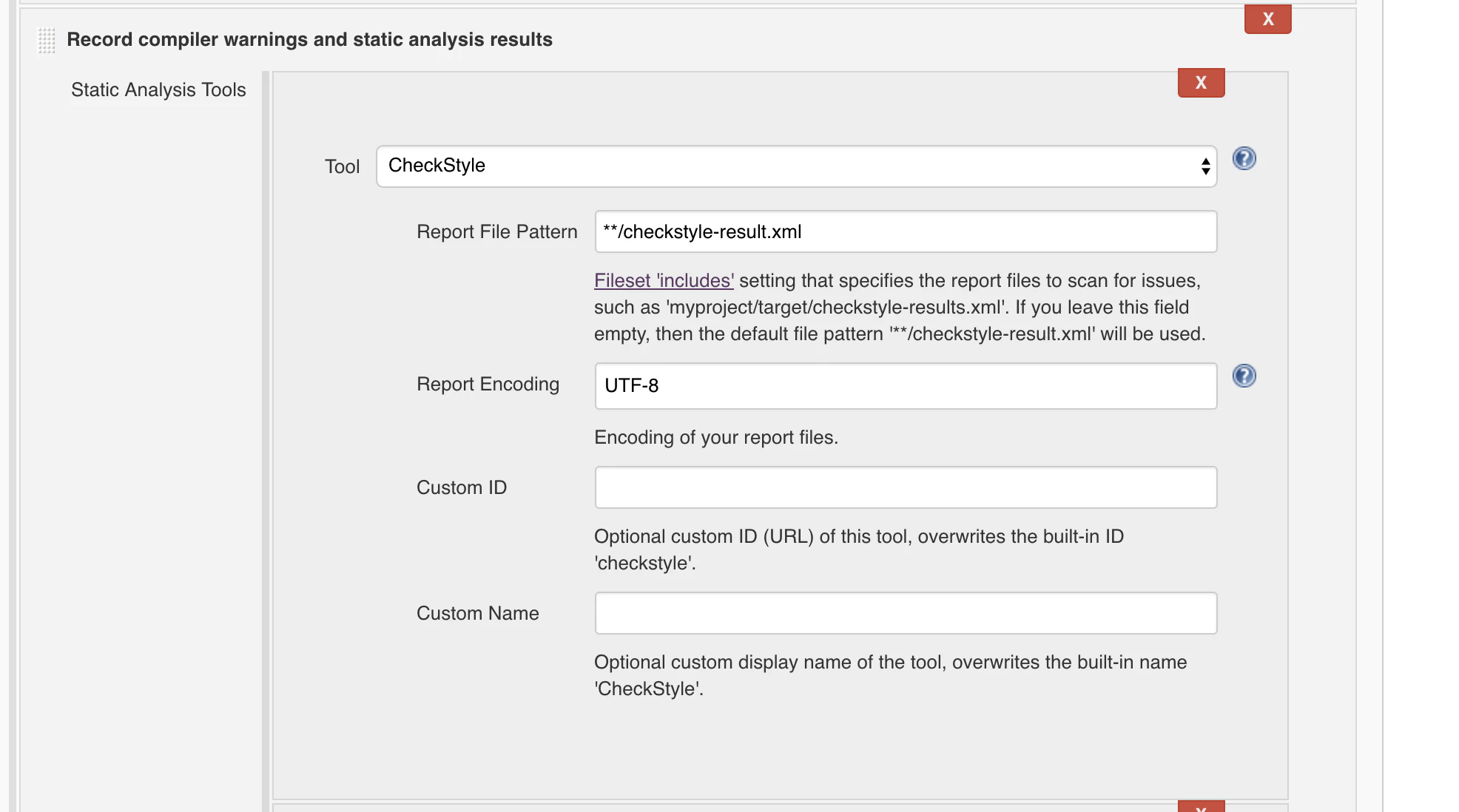Remove the next tool entry below CheckStyle
1459x812 pixels.
[1201, 807]
